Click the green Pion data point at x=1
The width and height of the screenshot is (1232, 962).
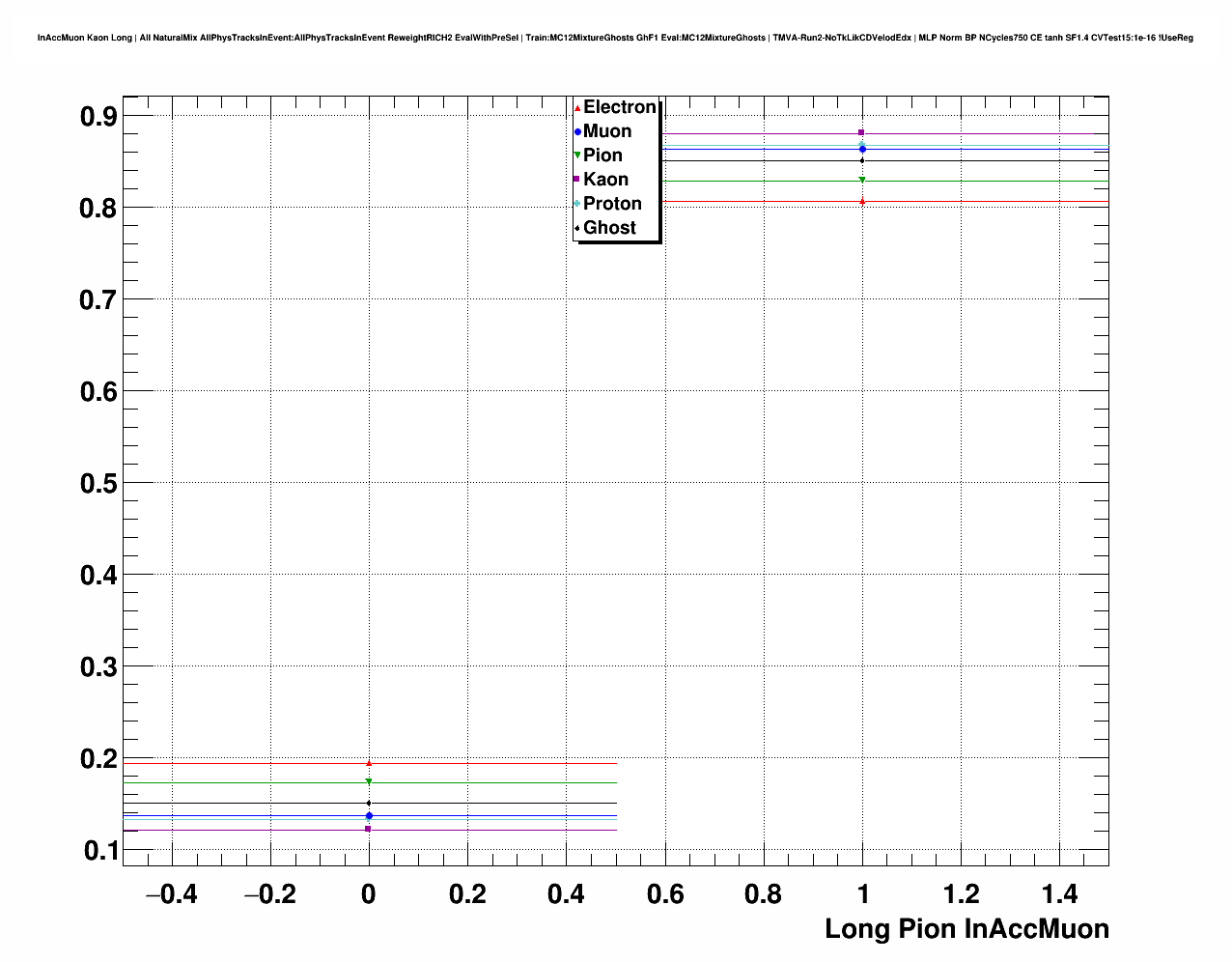(862, 180)
